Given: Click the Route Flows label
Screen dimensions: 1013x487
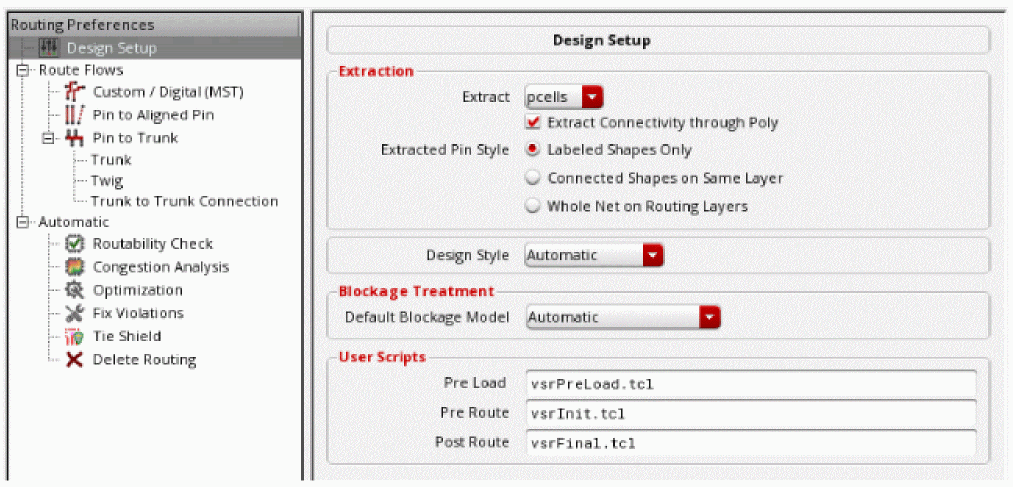Looking at the screenshot, I should tap(81, 70).
